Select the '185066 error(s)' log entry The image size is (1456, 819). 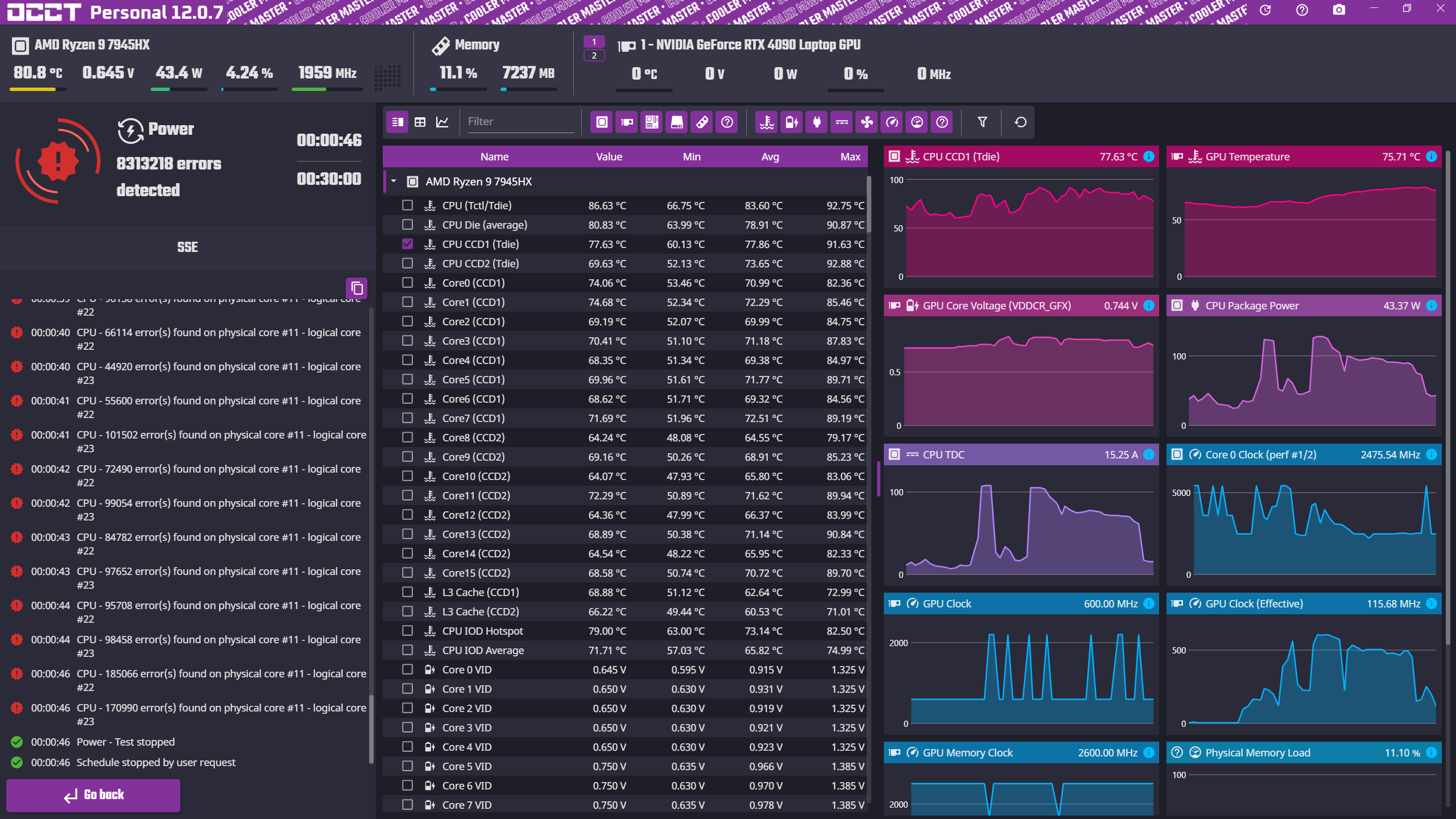(x=188, y=680)
